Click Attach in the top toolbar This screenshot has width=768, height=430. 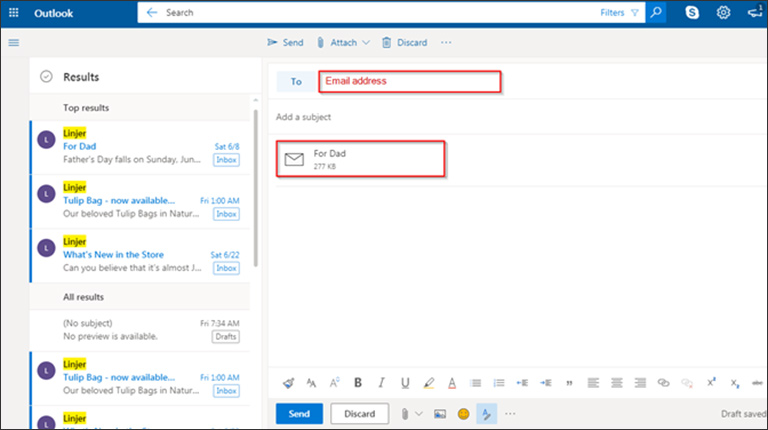(337, 43)
